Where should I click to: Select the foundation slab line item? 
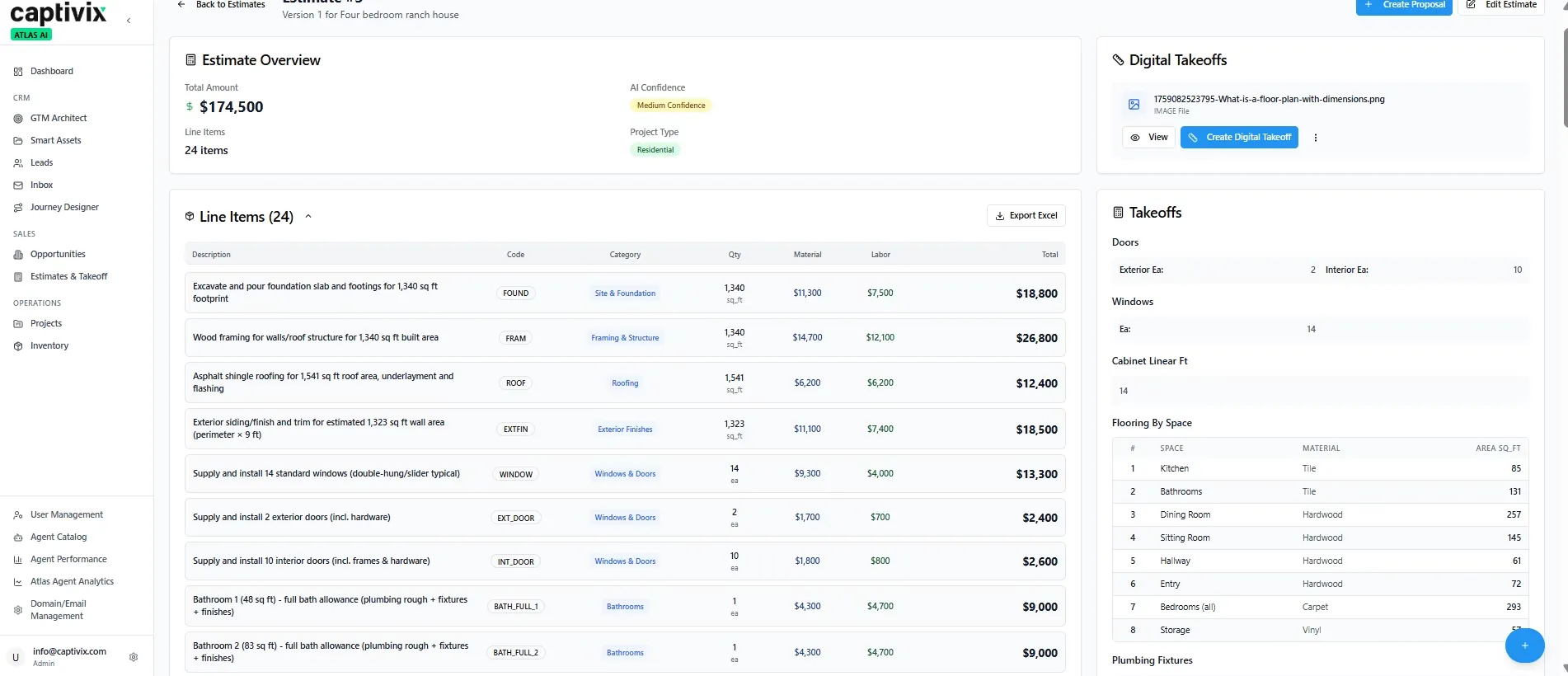coord(625,293)
